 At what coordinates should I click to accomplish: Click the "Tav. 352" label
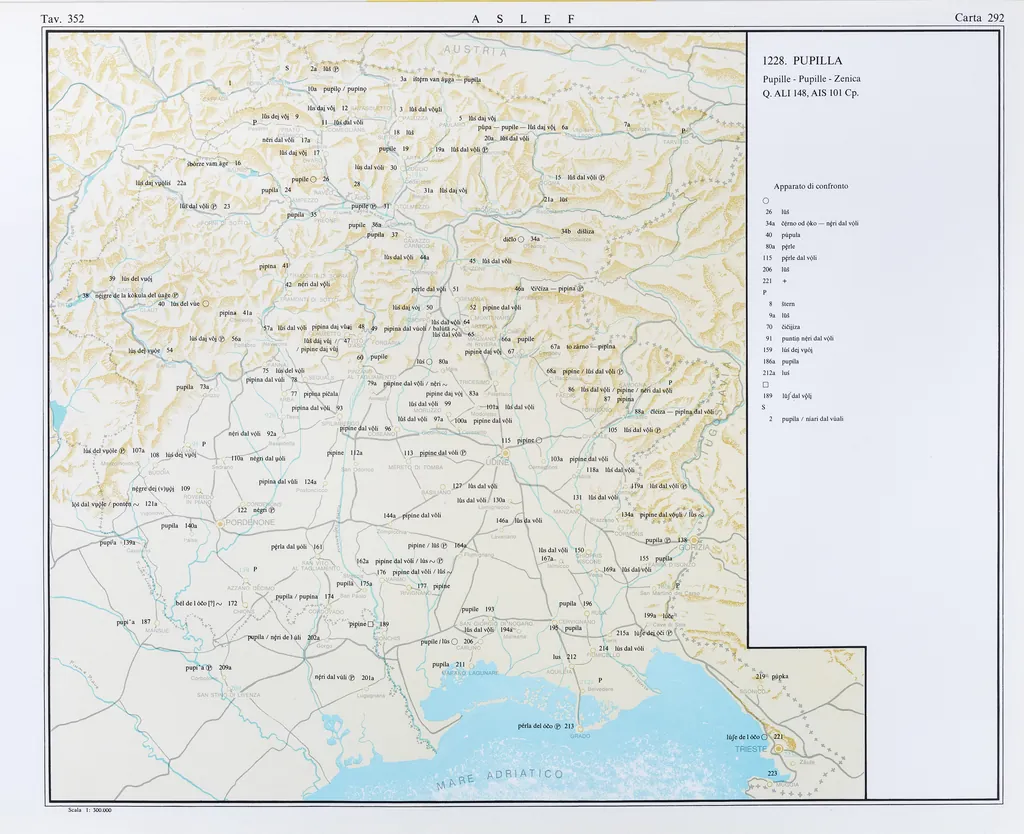(x=62, y=17)
